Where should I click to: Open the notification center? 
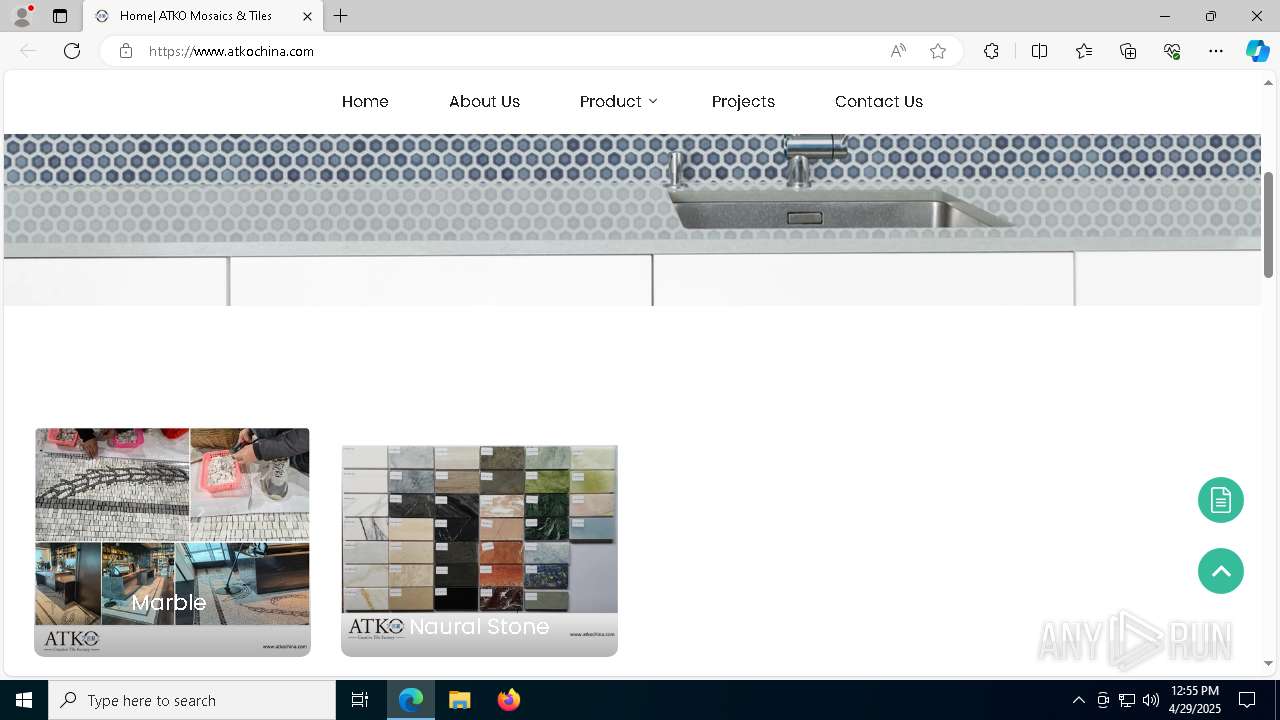tap(1248, 700)
